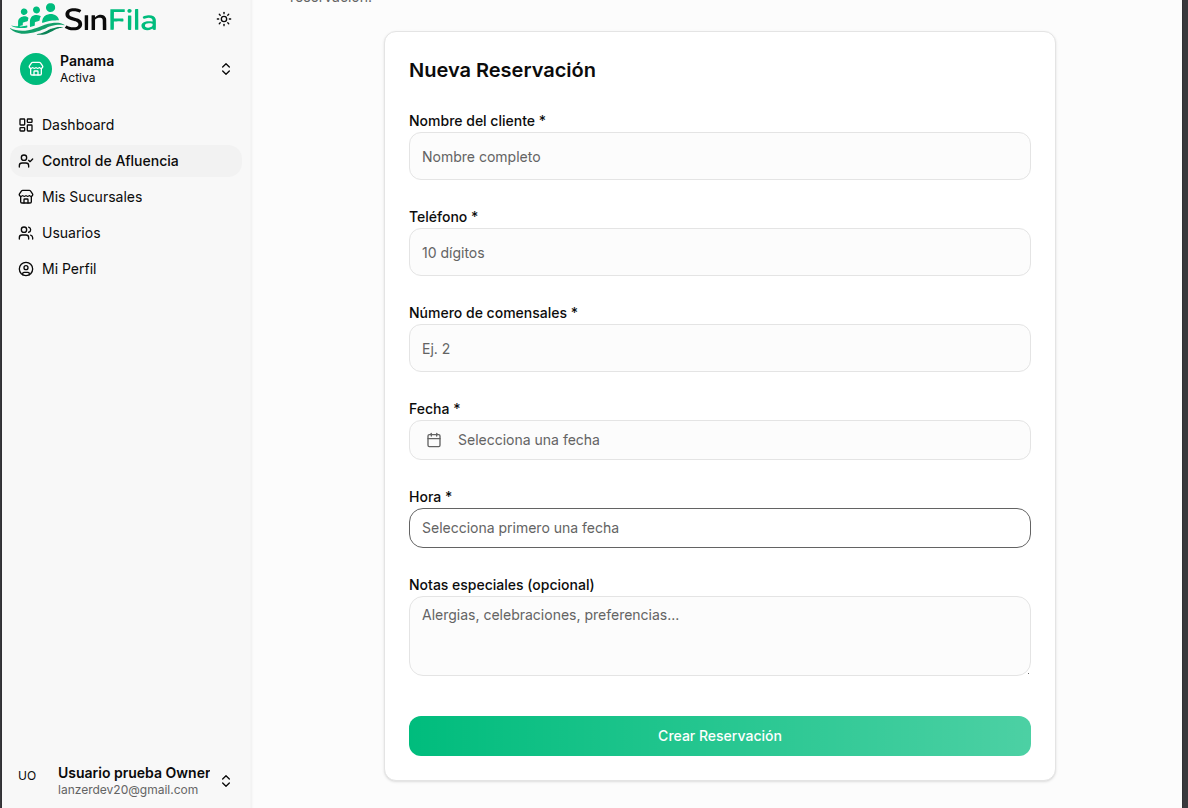Go to Mis Sucursales section
This screenshot has width=1188, height=808.
pyautogui.click(x=92, y=197)
